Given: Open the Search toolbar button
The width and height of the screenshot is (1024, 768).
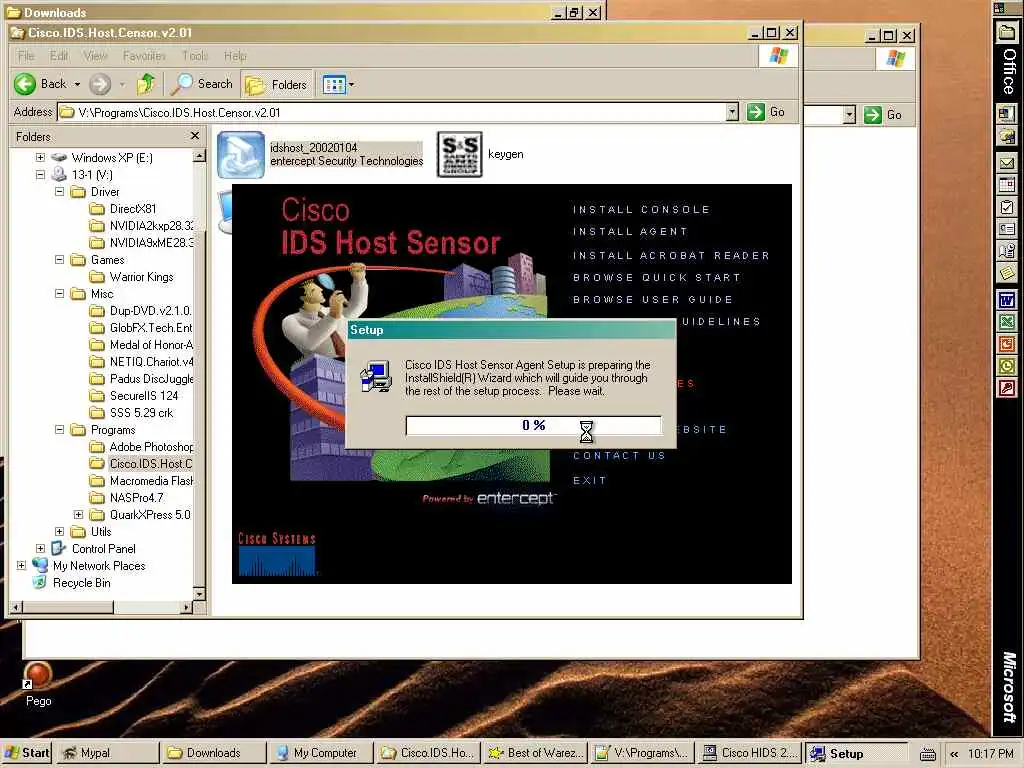Looking at the screenshot, I should [201, 84].
